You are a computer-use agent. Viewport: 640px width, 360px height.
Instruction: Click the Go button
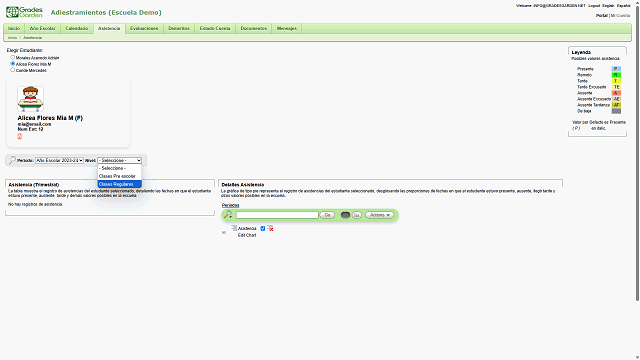point(327,215)
